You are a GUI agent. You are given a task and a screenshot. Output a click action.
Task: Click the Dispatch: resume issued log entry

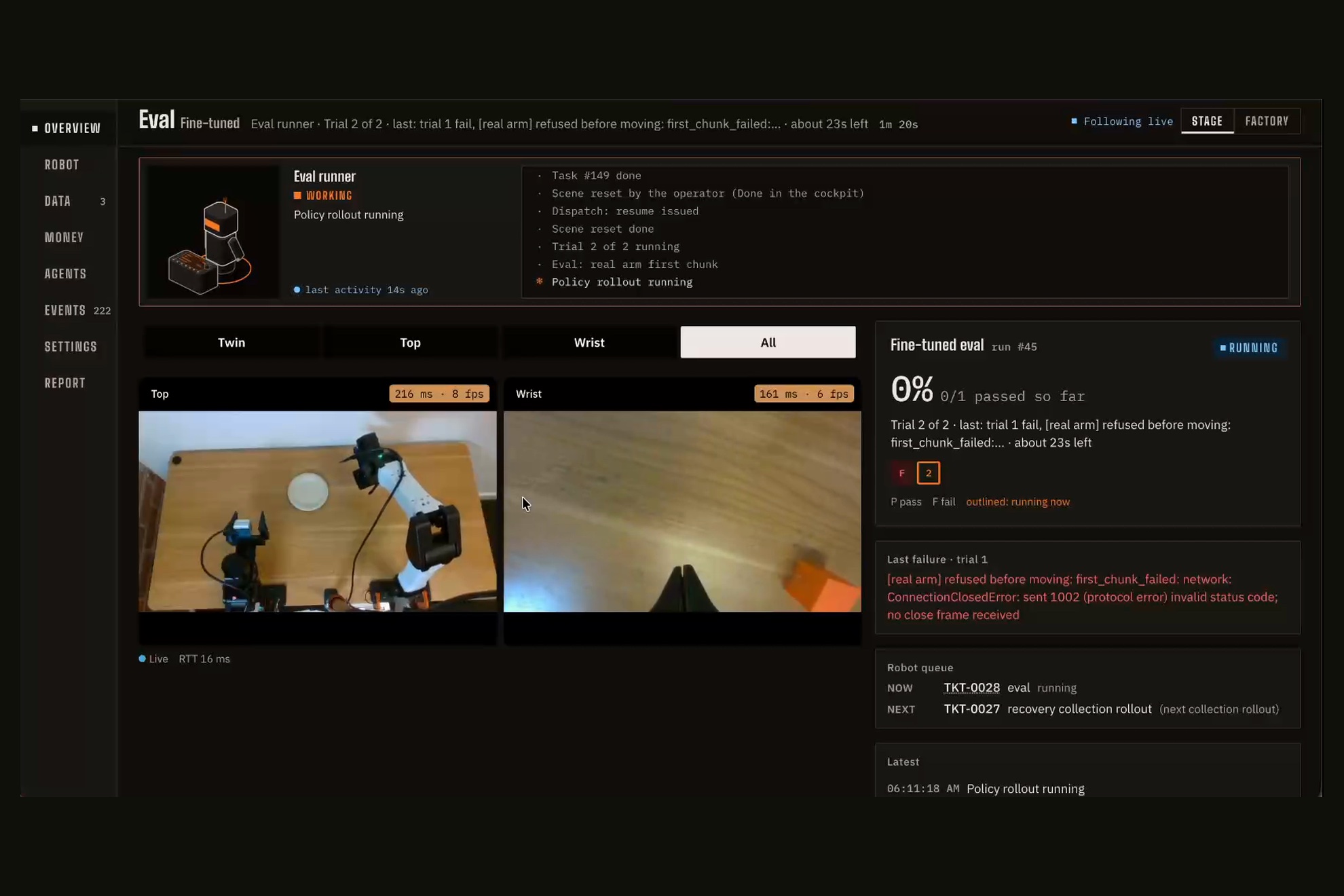click(x=624, y=211)
